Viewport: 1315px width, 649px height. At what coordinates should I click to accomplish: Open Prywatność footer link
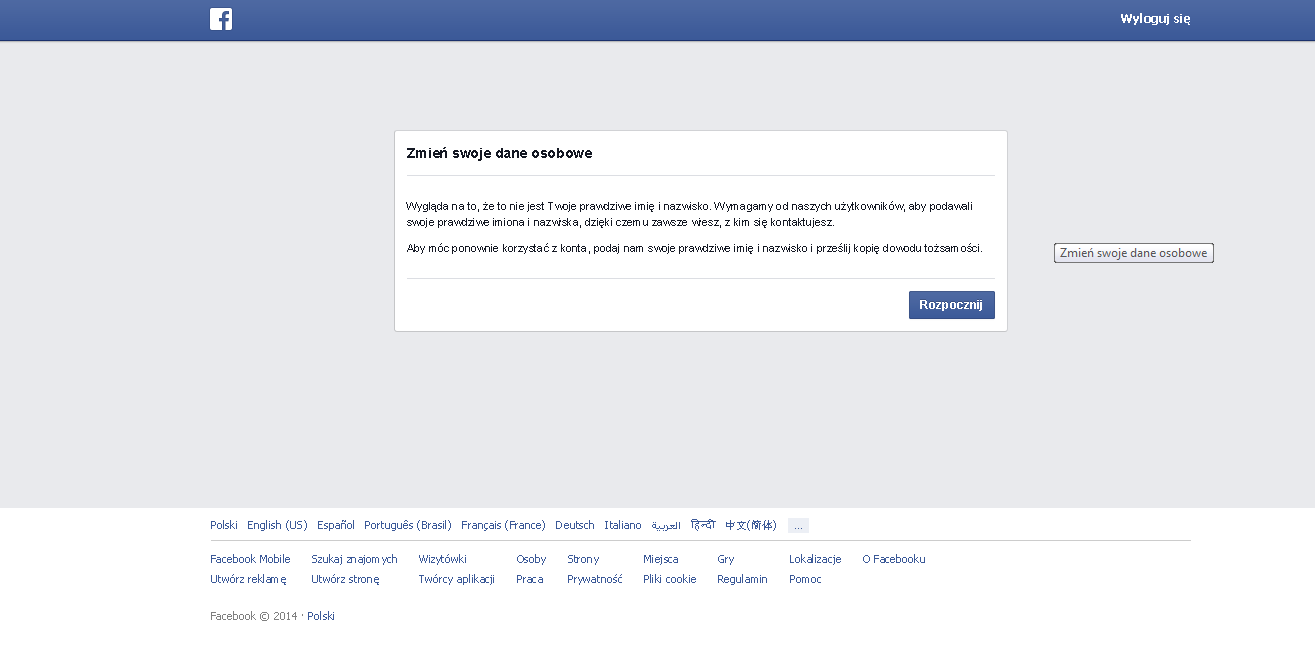(595, 579)
